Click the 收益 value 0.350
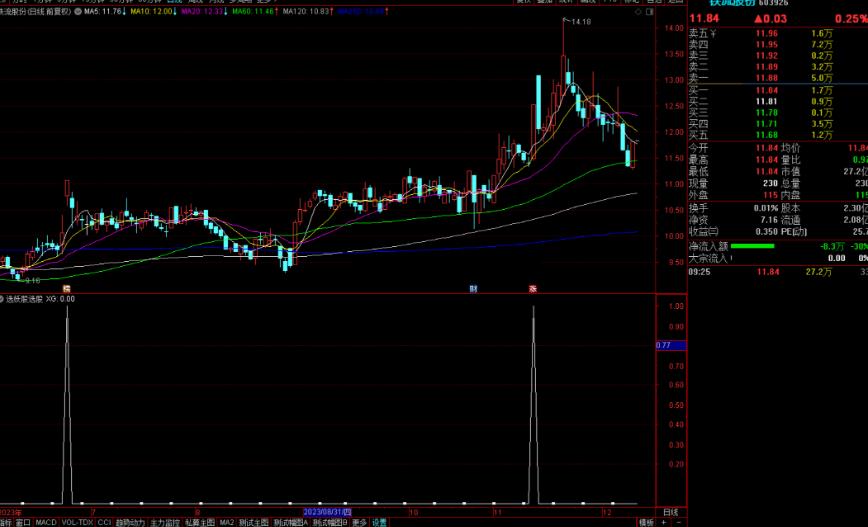Image resolution: width=868 pixels, height=527 pixels. (x=767, y=231)
